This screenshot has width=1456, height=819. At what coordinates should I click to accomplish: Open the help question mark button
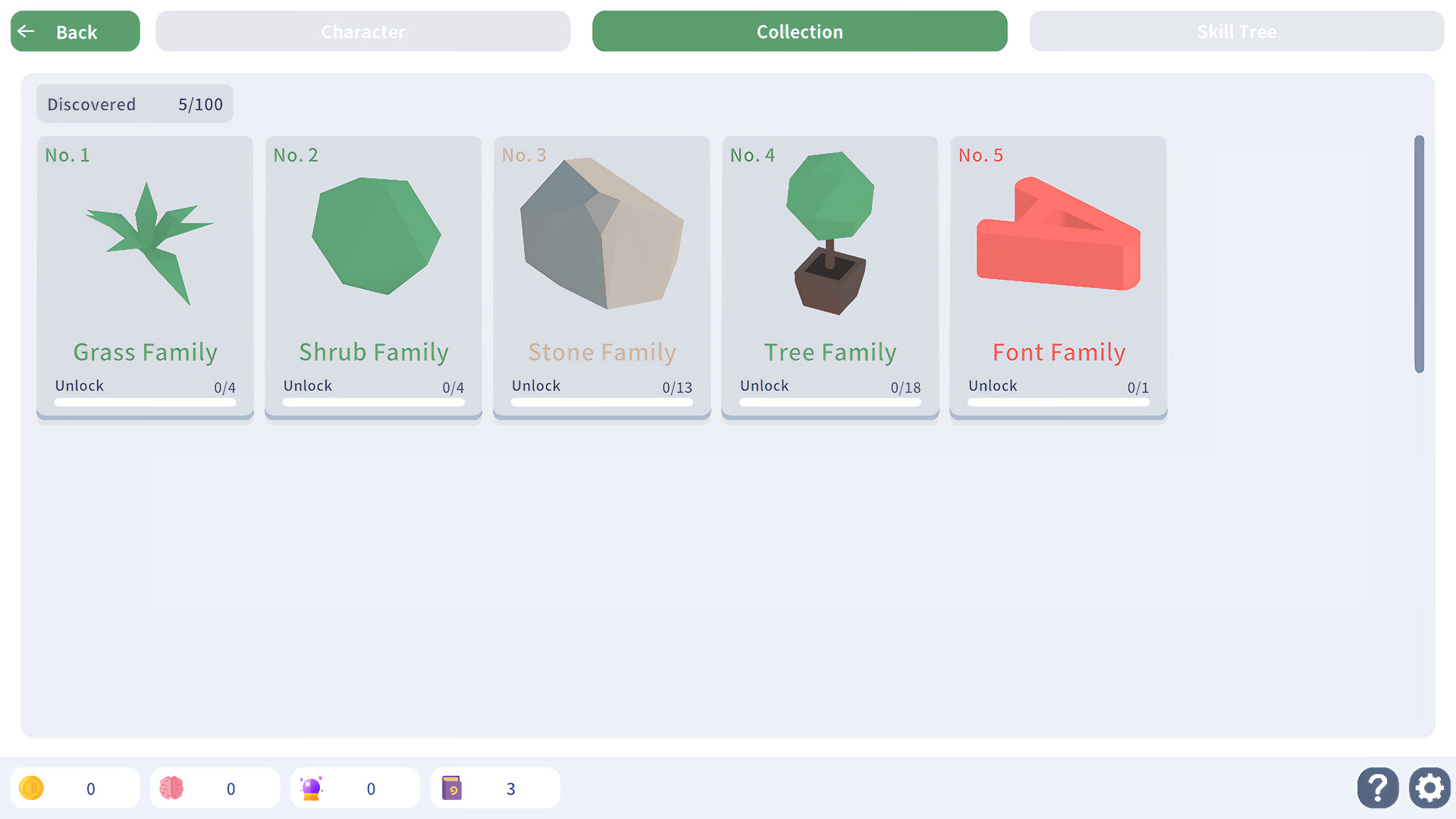pyautogui.click(x=1377, y=788)
